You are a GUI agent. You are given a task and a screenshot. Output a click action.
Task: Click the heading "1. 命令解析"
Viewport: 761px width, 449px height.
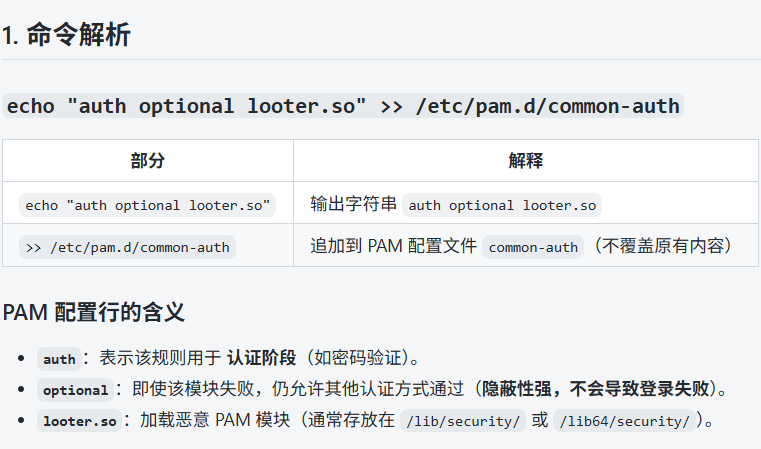[66, 37]
